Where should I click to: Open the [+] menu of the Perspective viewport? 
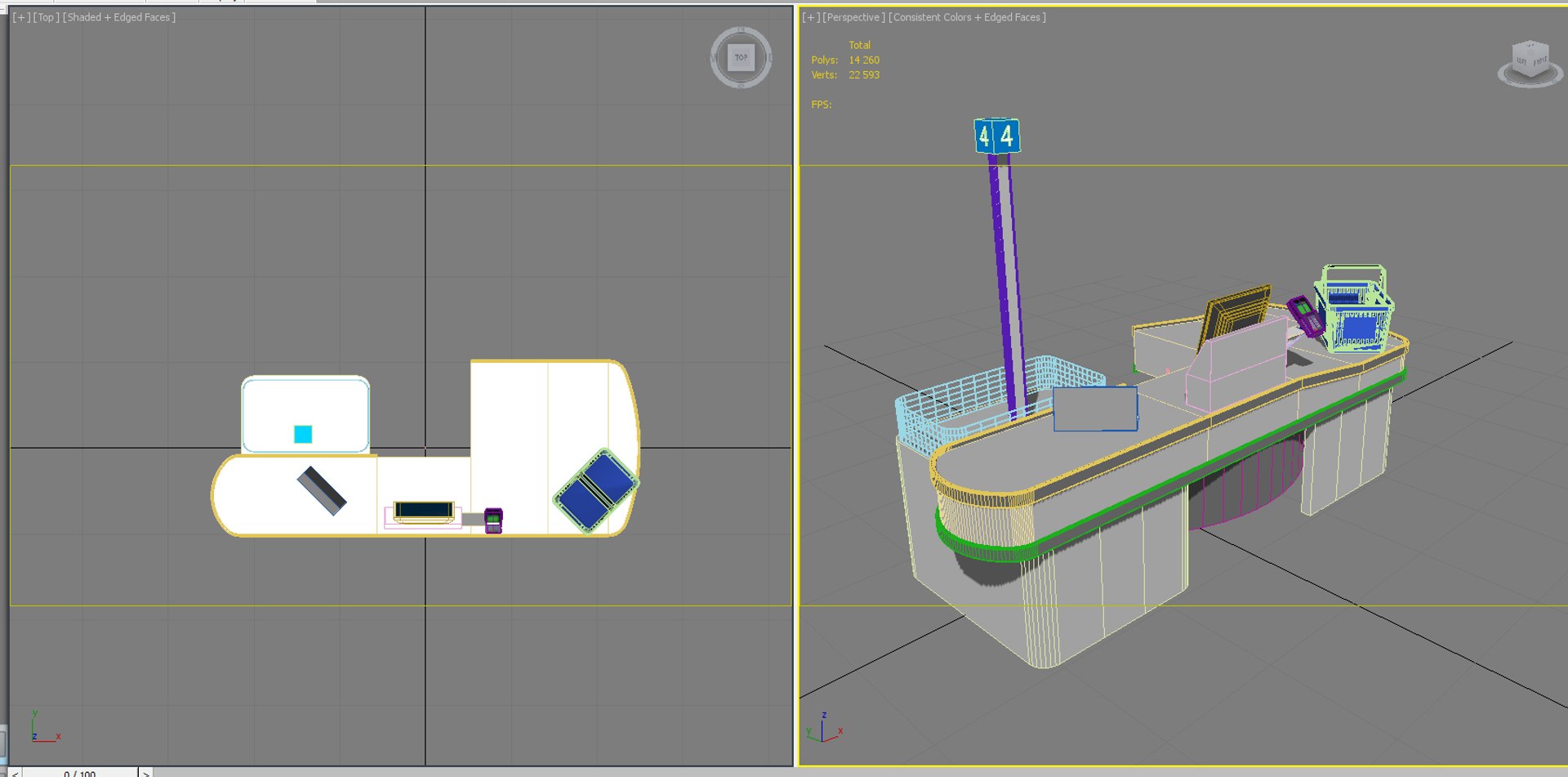(810, 17)
